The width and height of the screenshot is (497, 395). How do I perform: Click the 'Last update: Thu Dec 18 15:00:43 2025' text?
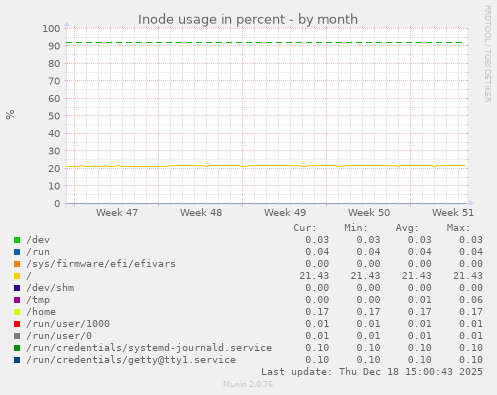tap(372, 372)
